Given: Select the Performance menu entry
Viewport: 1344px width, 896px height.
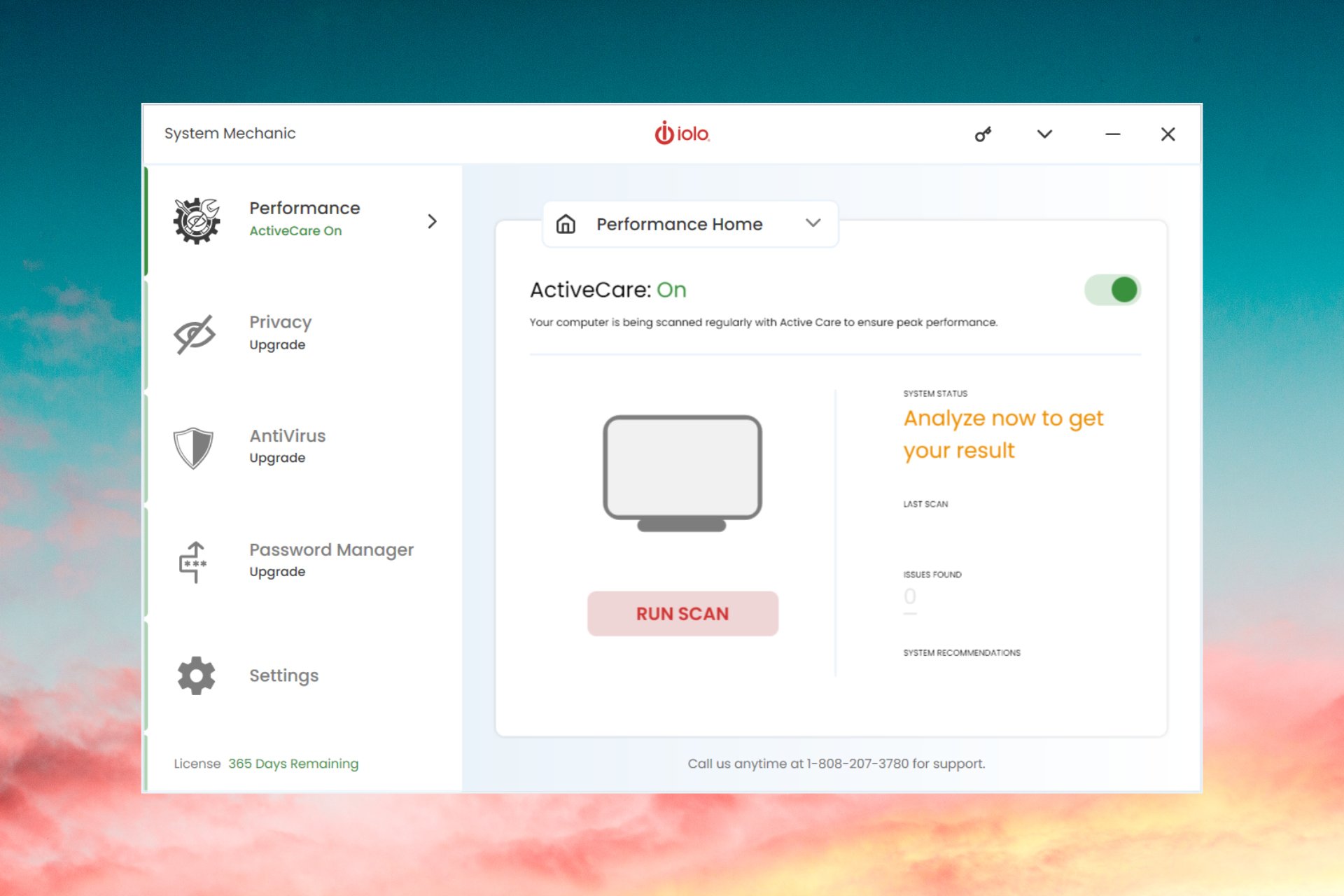Looking at the screenshot, I should tap(303, 221).
